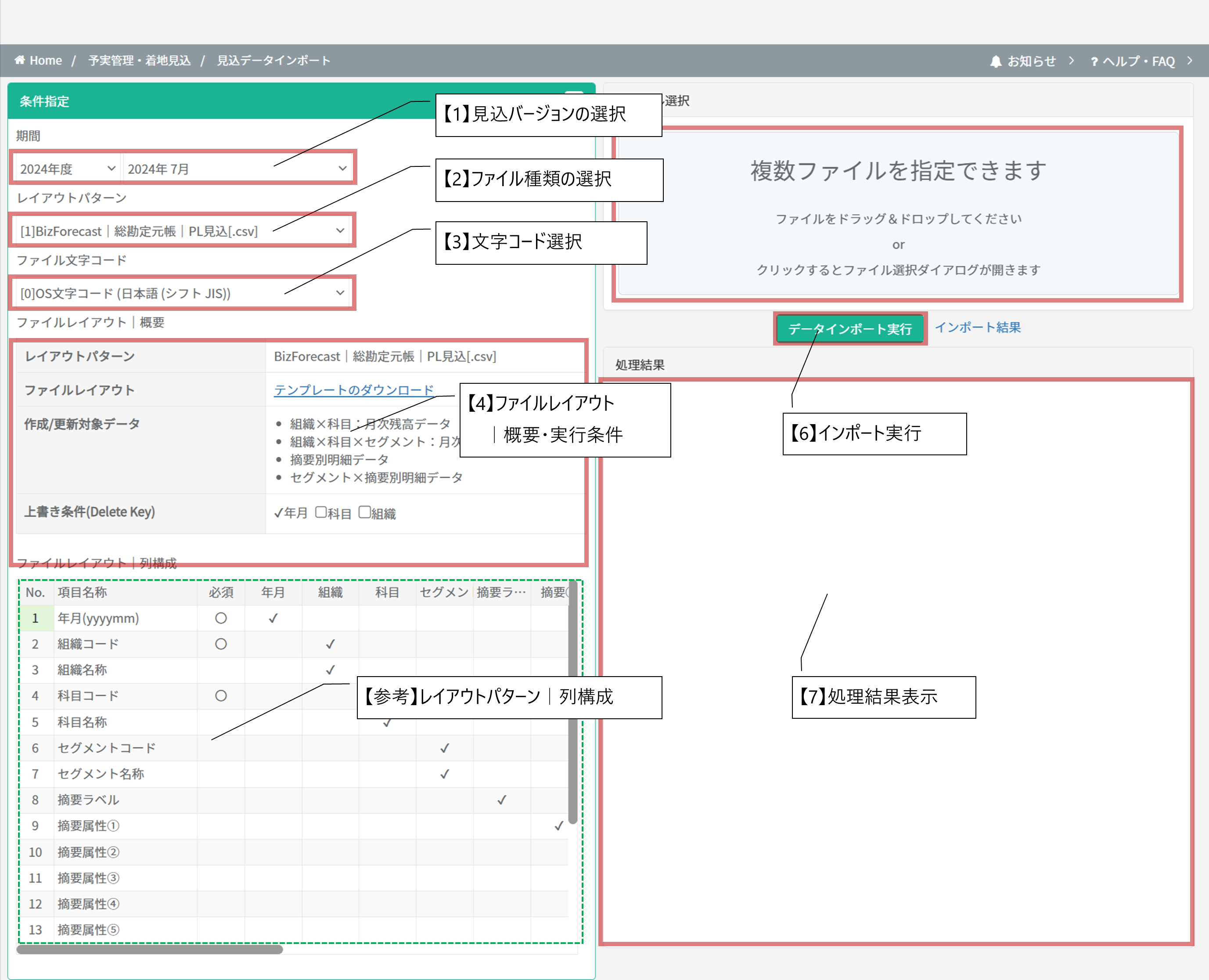Image resolution: width=1209 pixels, height=980 pixels.
Task: Open the レイアウトパターン dropdown
Action: pos(182,231)
